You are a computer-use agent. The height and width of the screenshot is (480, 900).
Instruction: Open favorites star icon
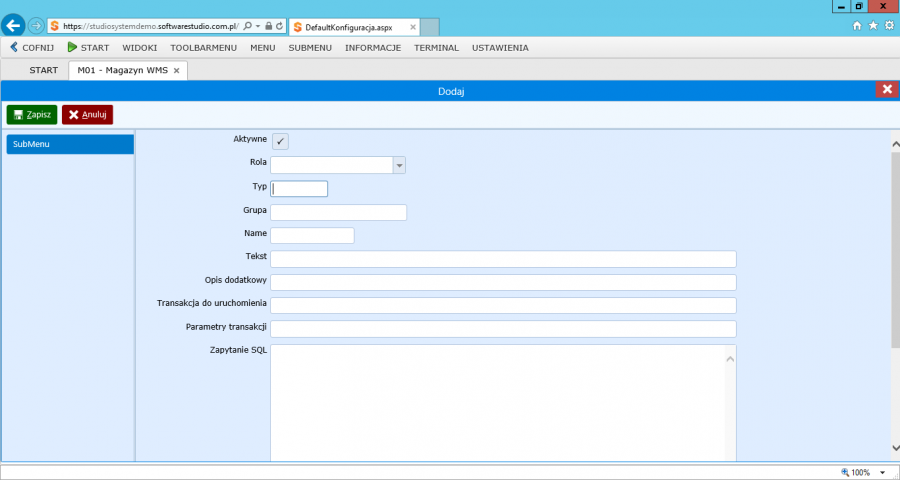[873, 26]
